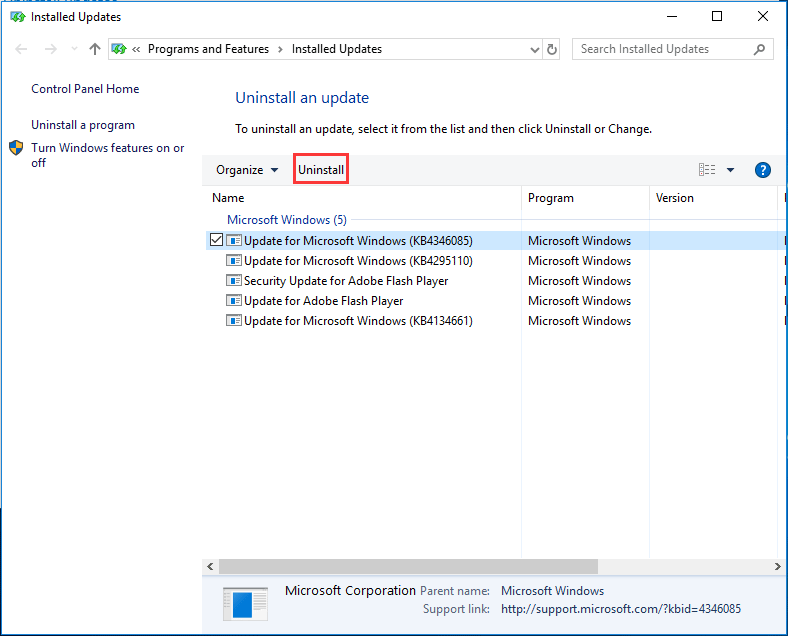Viewport: 788px width, 636px height.
Task: Collapse the Microsoft Windows (5) group
Action: tap(287, 220)
